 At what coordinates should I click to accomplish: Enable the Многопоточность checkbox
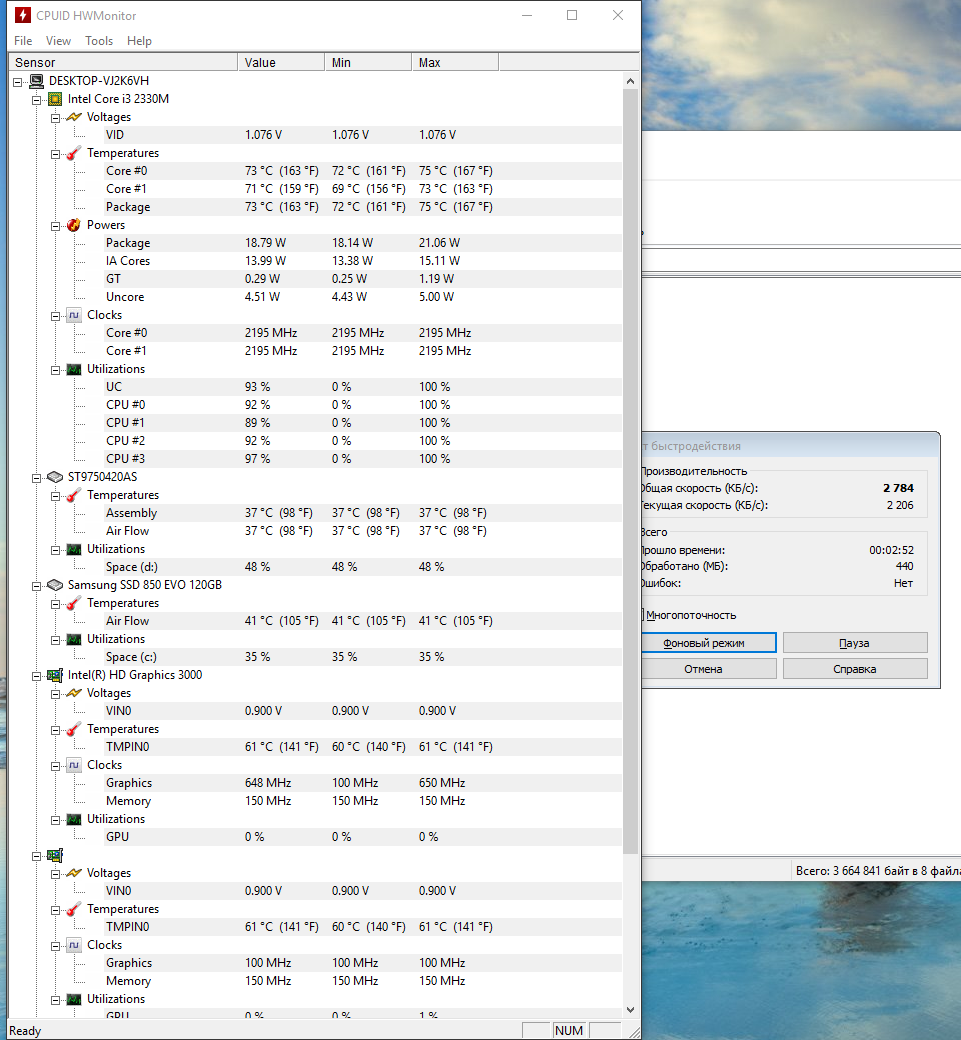point(643,615)
